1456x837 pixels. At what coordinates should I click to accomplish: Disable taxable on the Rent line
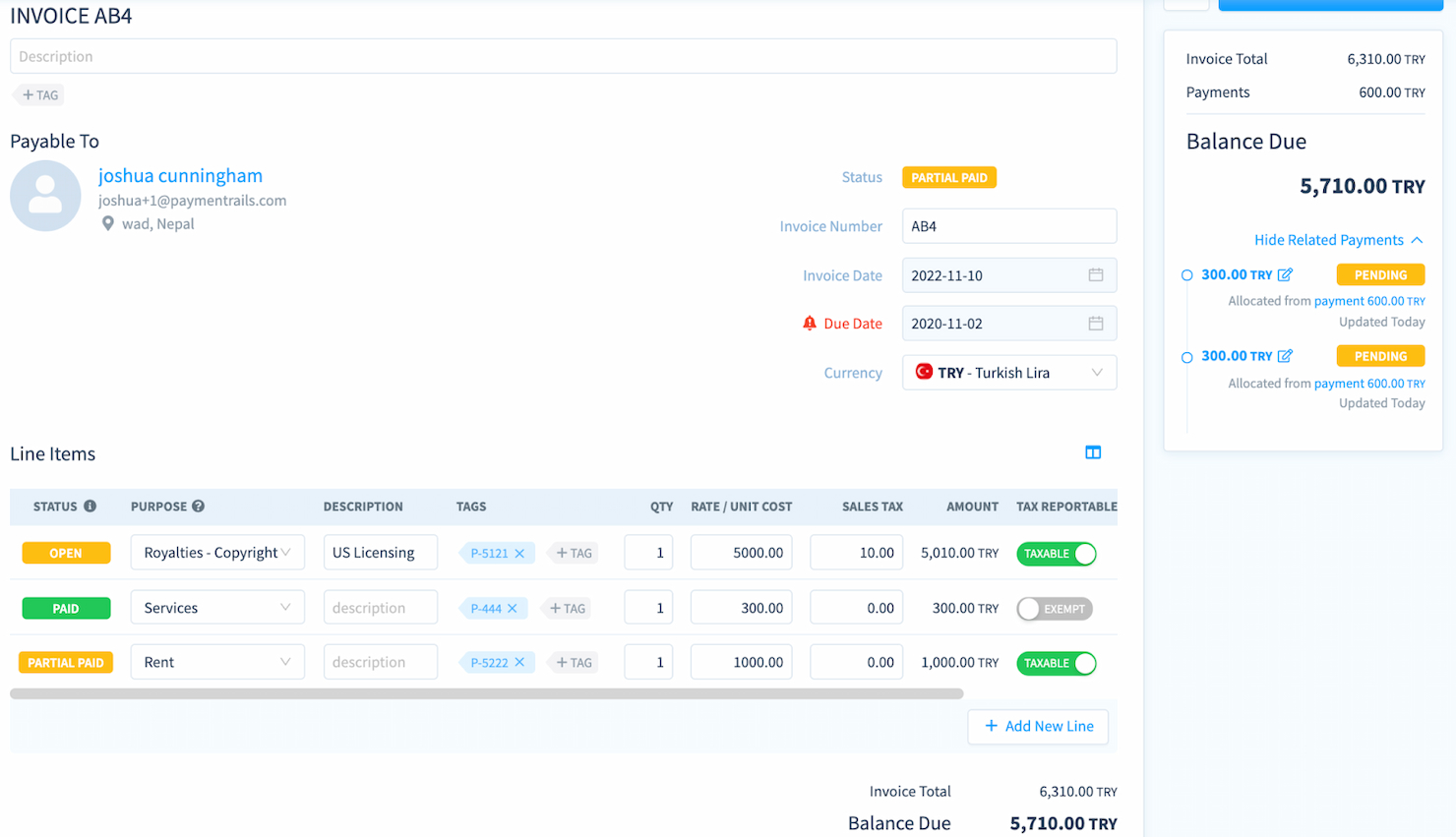[x=1056, y=663]
